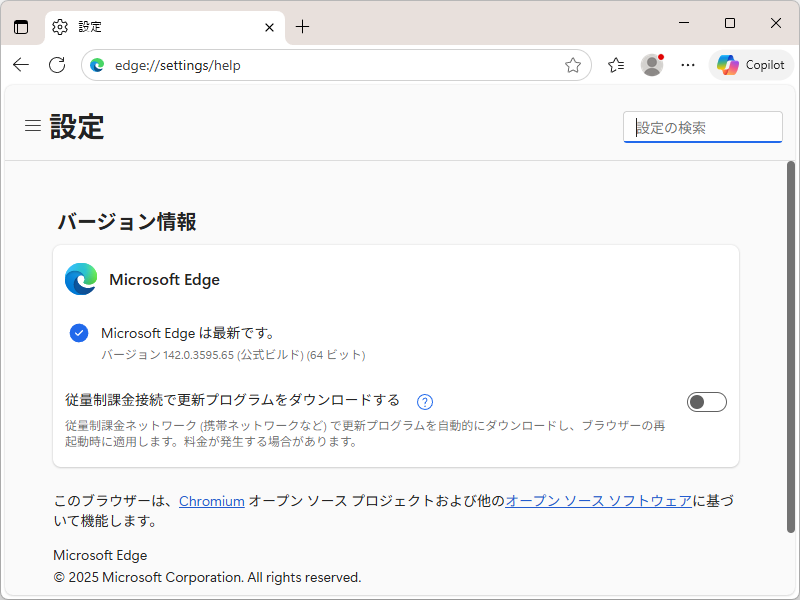The width and height of the screenshot is (800, 600).
Task: Open the ellipsis settings menu
Action: click(687, 64)
